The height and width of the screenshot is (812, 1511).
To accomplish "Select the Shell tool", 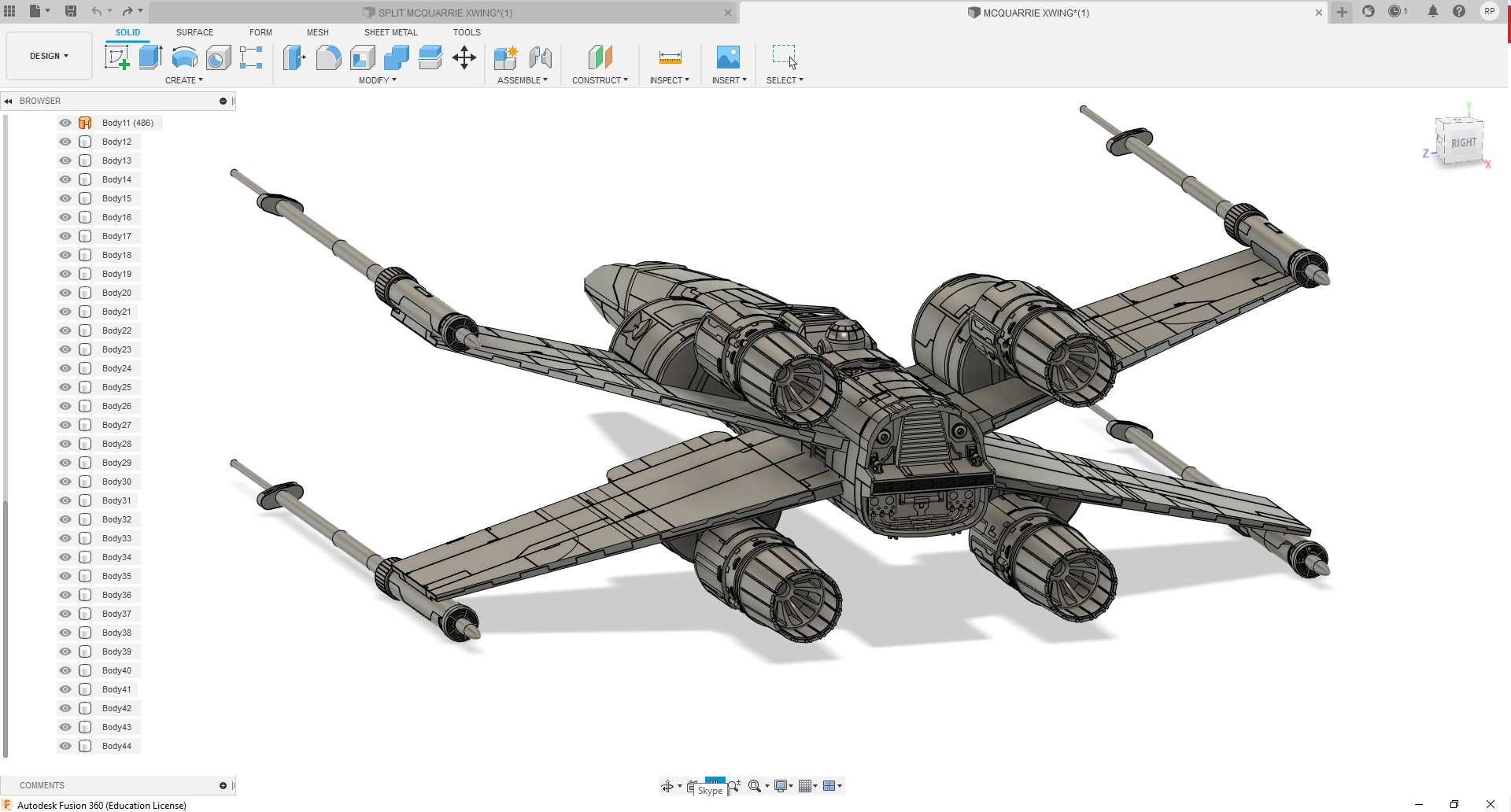I will pyautogui.click(x=363, y=57).
